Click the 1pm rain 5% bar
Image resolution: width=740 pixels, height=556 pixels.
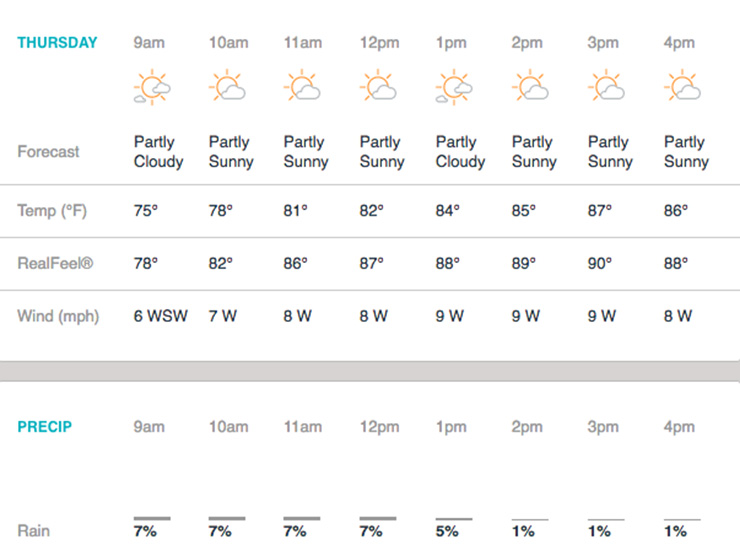click(x=454, y=519)
